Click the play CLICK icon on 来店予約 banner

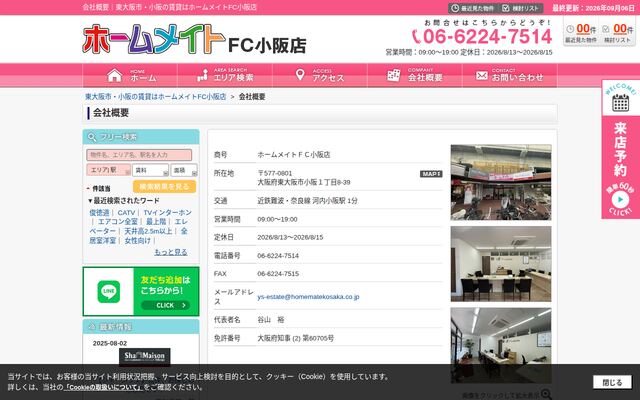[620, 200]
